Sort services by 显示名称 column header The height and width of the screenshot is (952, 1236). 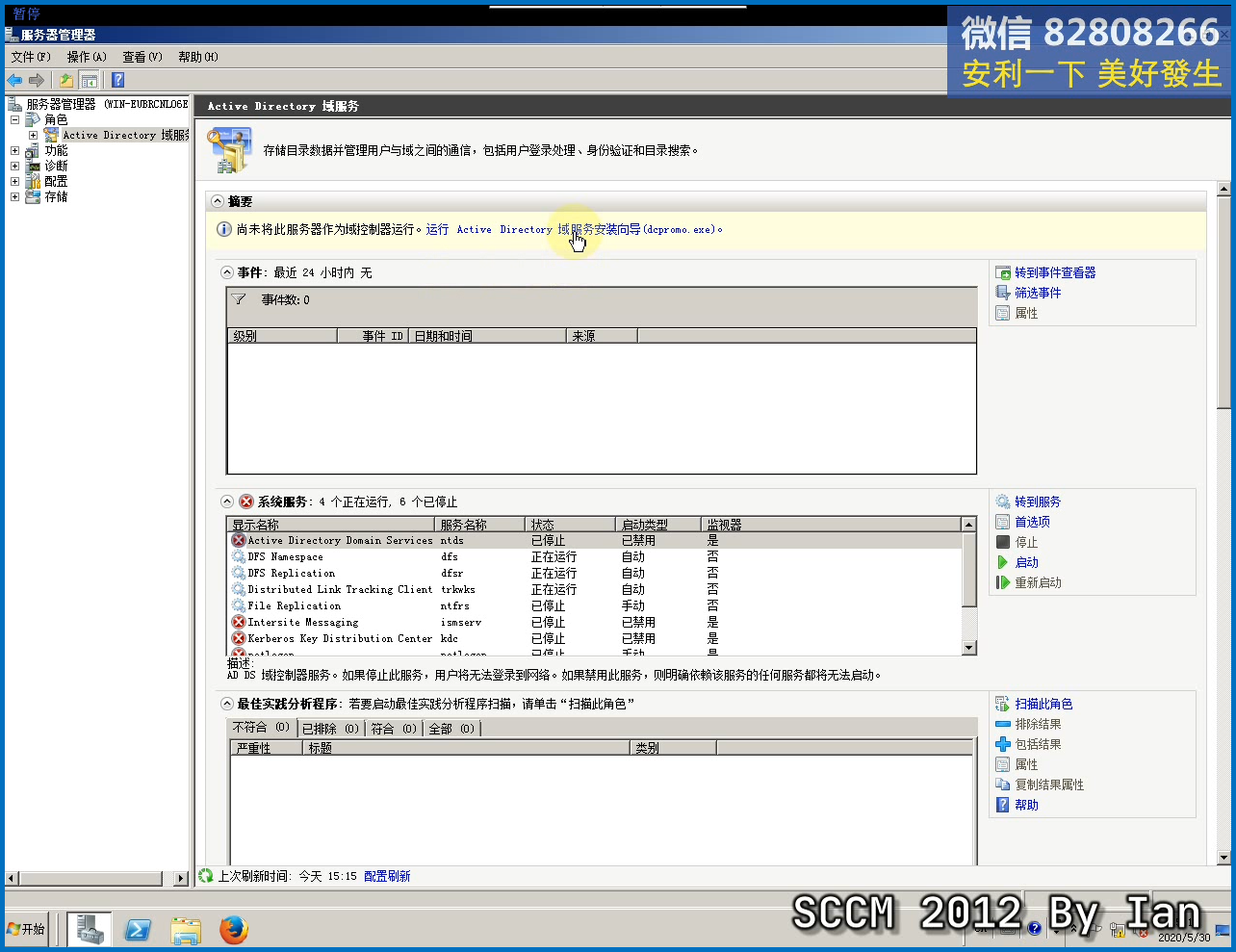(332, 525)
